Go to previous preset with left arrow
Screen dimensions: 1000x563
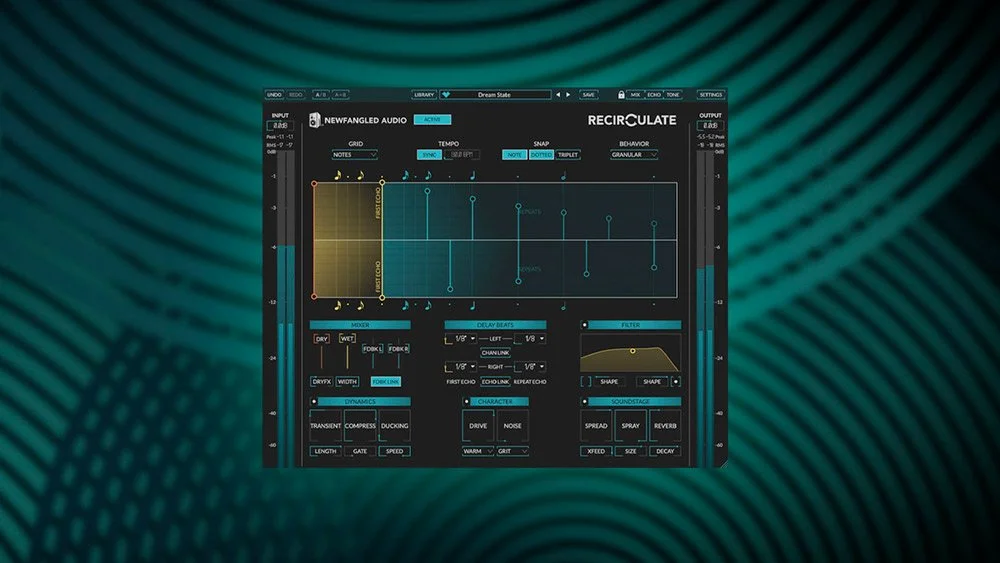pos(558,94)
